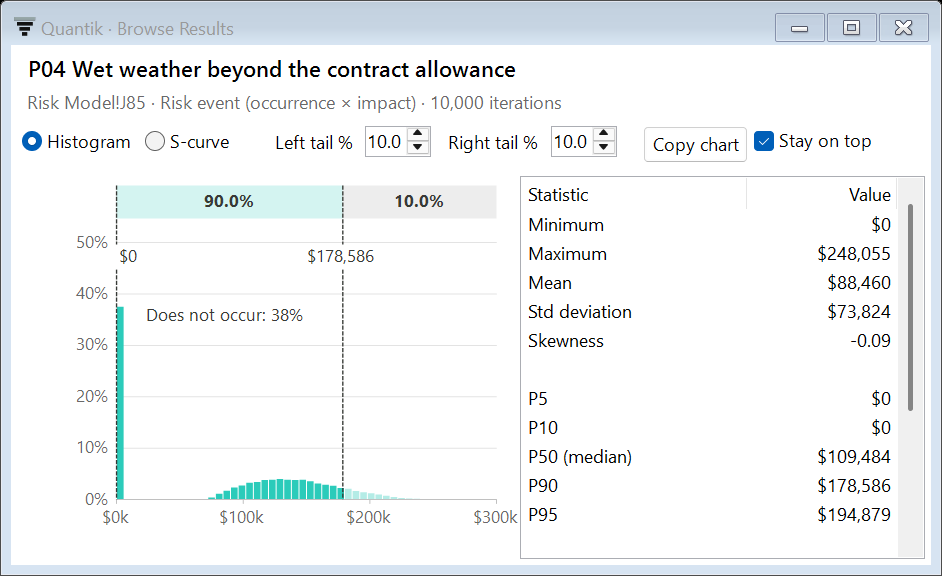Click the $300k x-axis label
This screenshot has width=942, height=576.
(x=495, y=517)
